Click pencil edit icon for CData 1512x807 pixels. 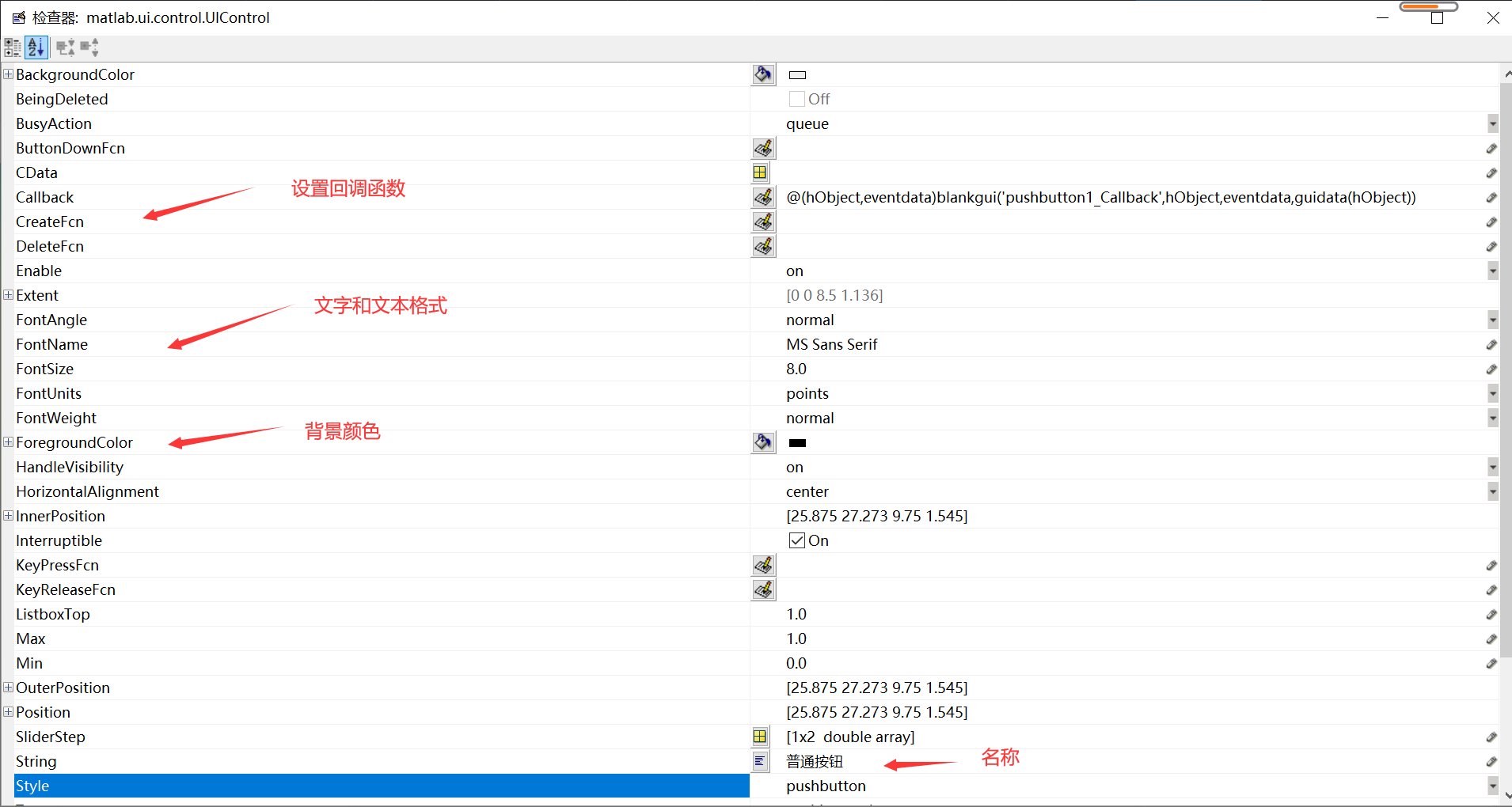pos(1491,173)
